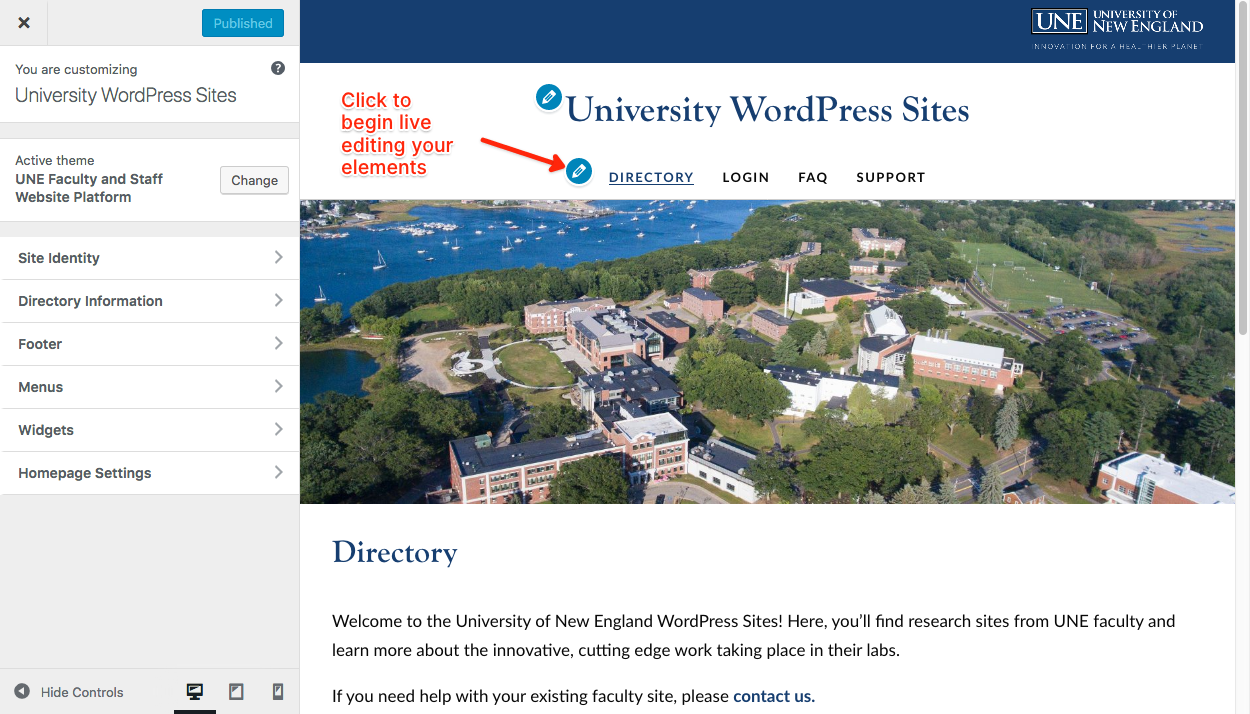1250x714 pixels.
Task: Open the Widgets section
Action: [150, 430]
